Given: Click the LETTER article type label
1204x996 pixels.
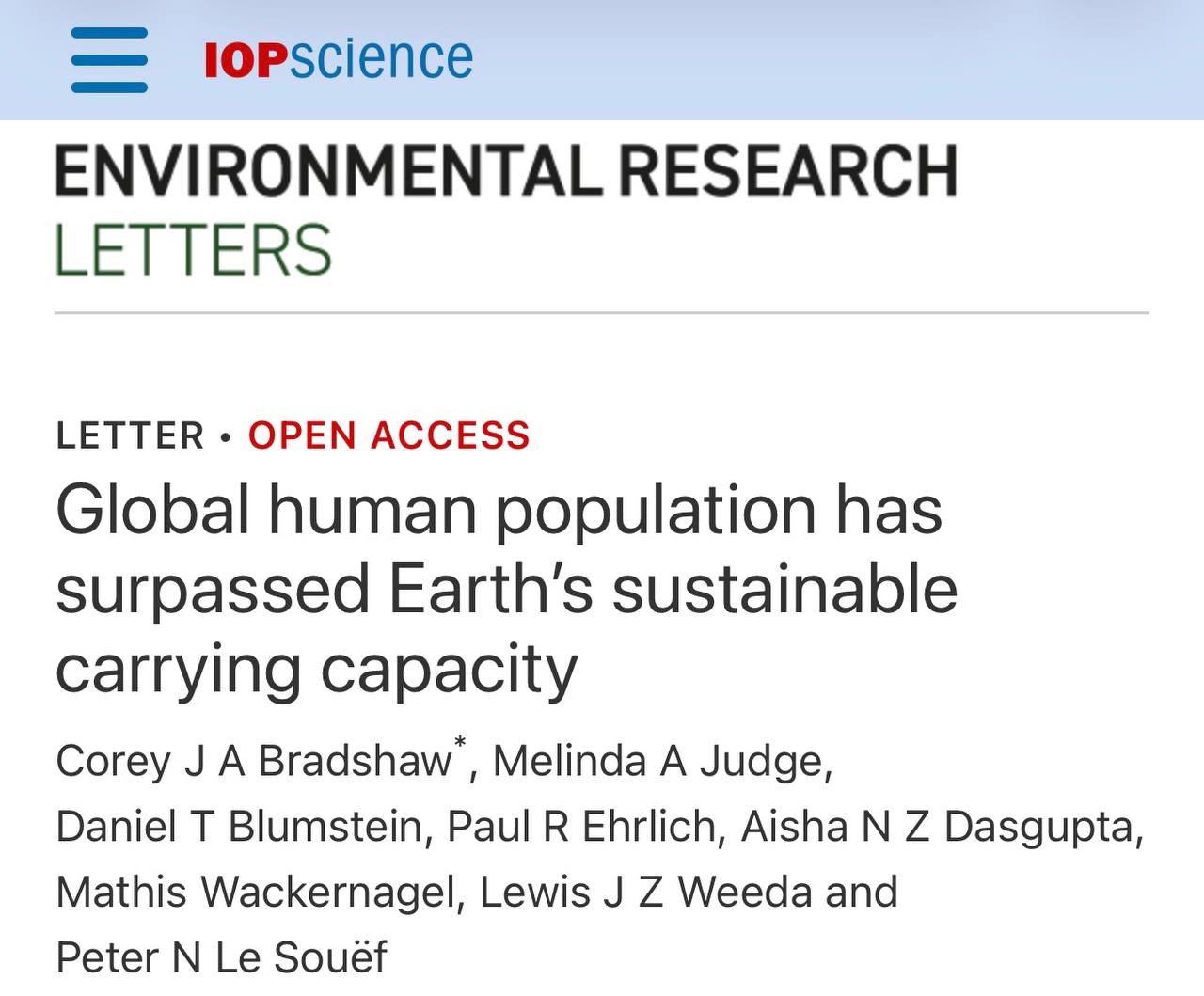Looking at the screenshot, I should (x=130, y=435).
